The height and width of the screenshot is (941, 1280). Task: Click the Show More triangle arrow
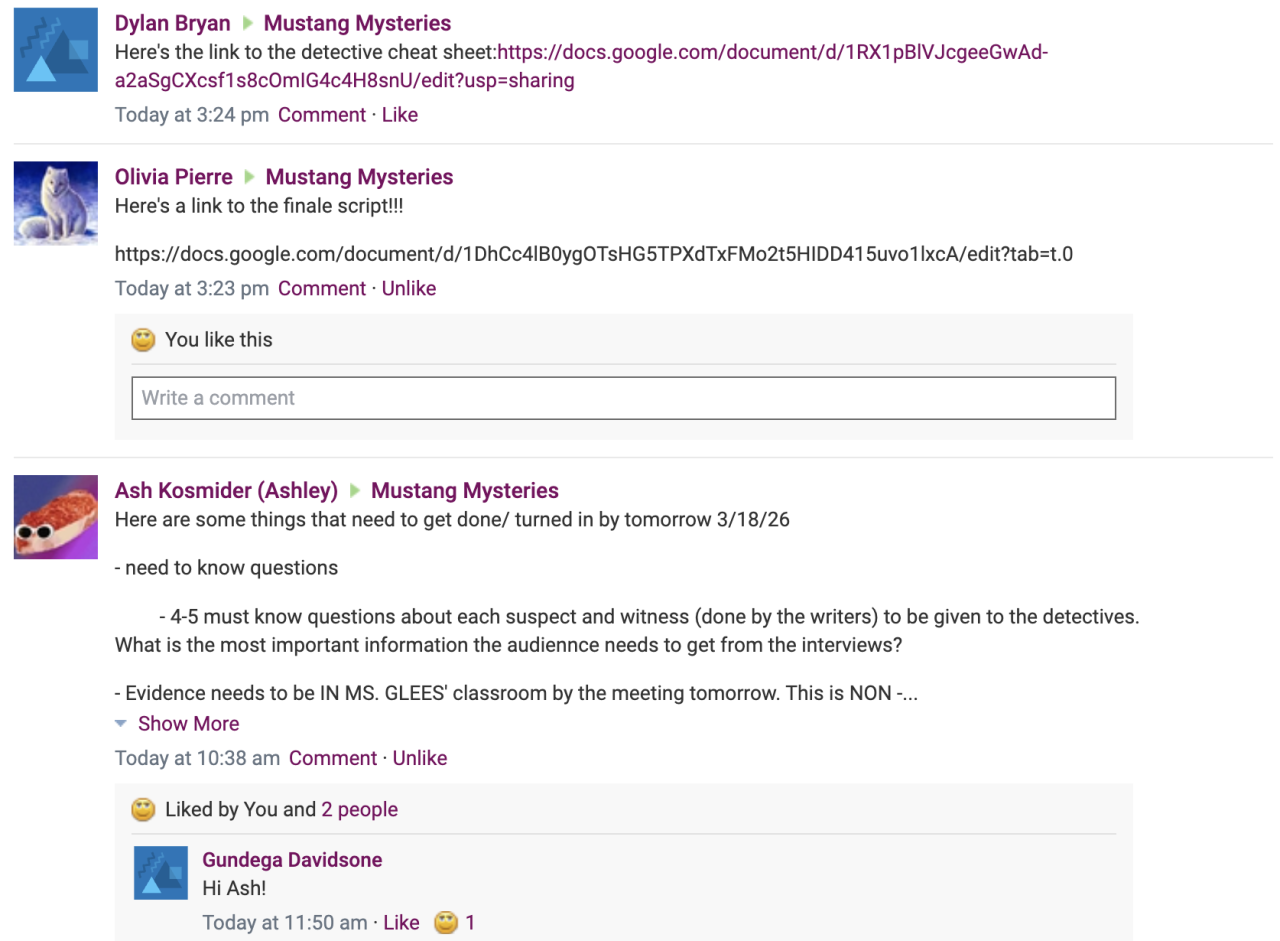point(121,724)
